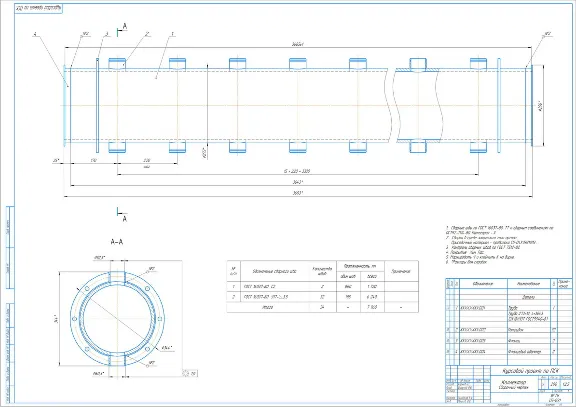Click the Курсовой проект по ПСК title cell
Viewport: 576px width, 407px height.
(x=531, y=370)
